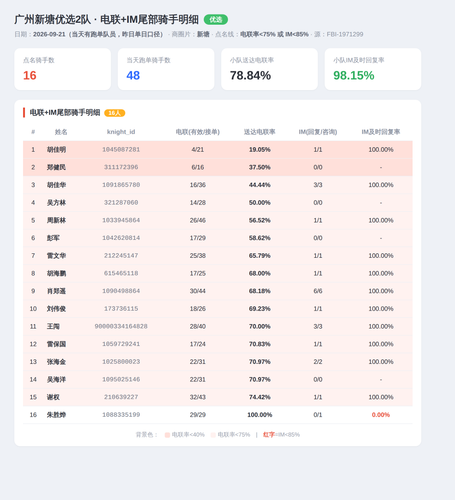
Task: Click the 44.44% 送达电联率 cell
Action: [x=260, y=185]
